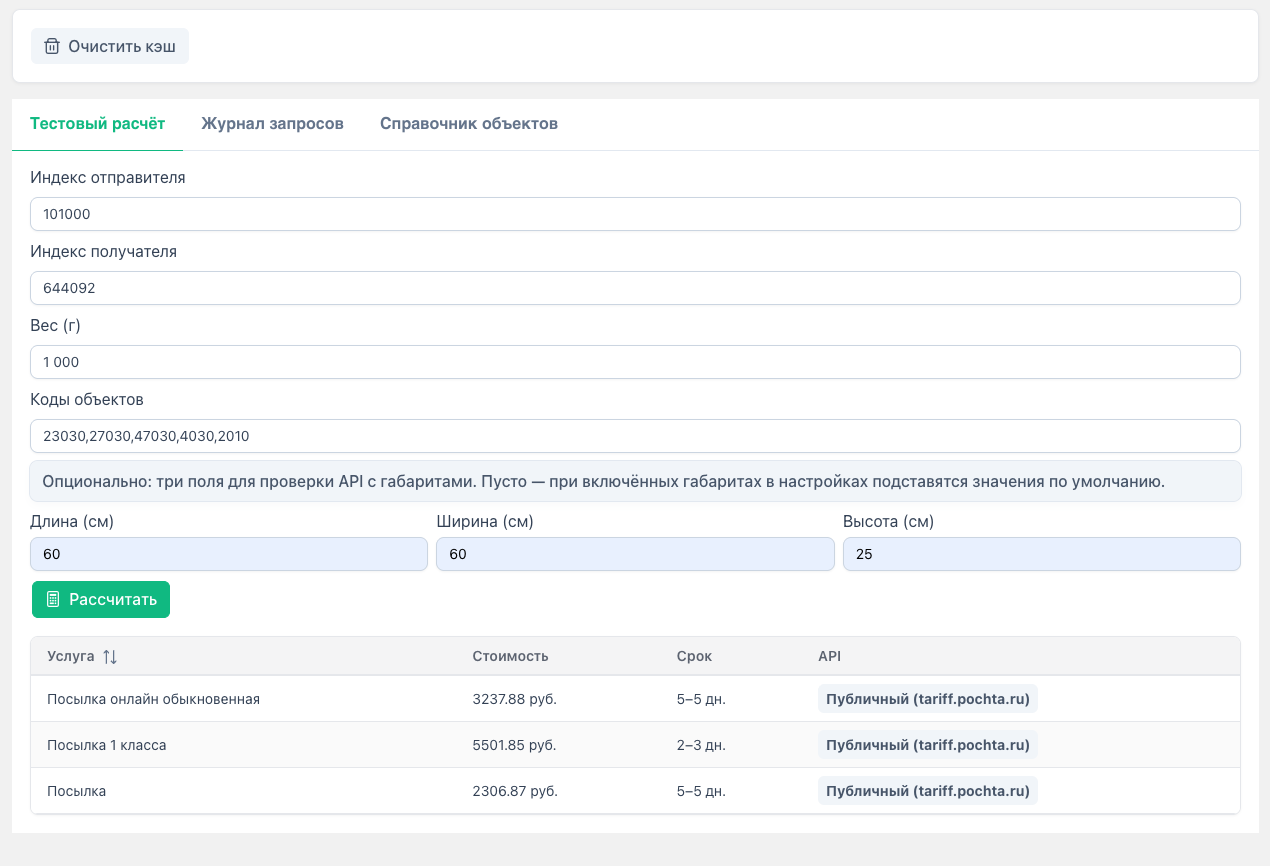Click the Вес (г) input field
The width and height of the screenshot is (1270, 866).
click(x=635, y=362)
